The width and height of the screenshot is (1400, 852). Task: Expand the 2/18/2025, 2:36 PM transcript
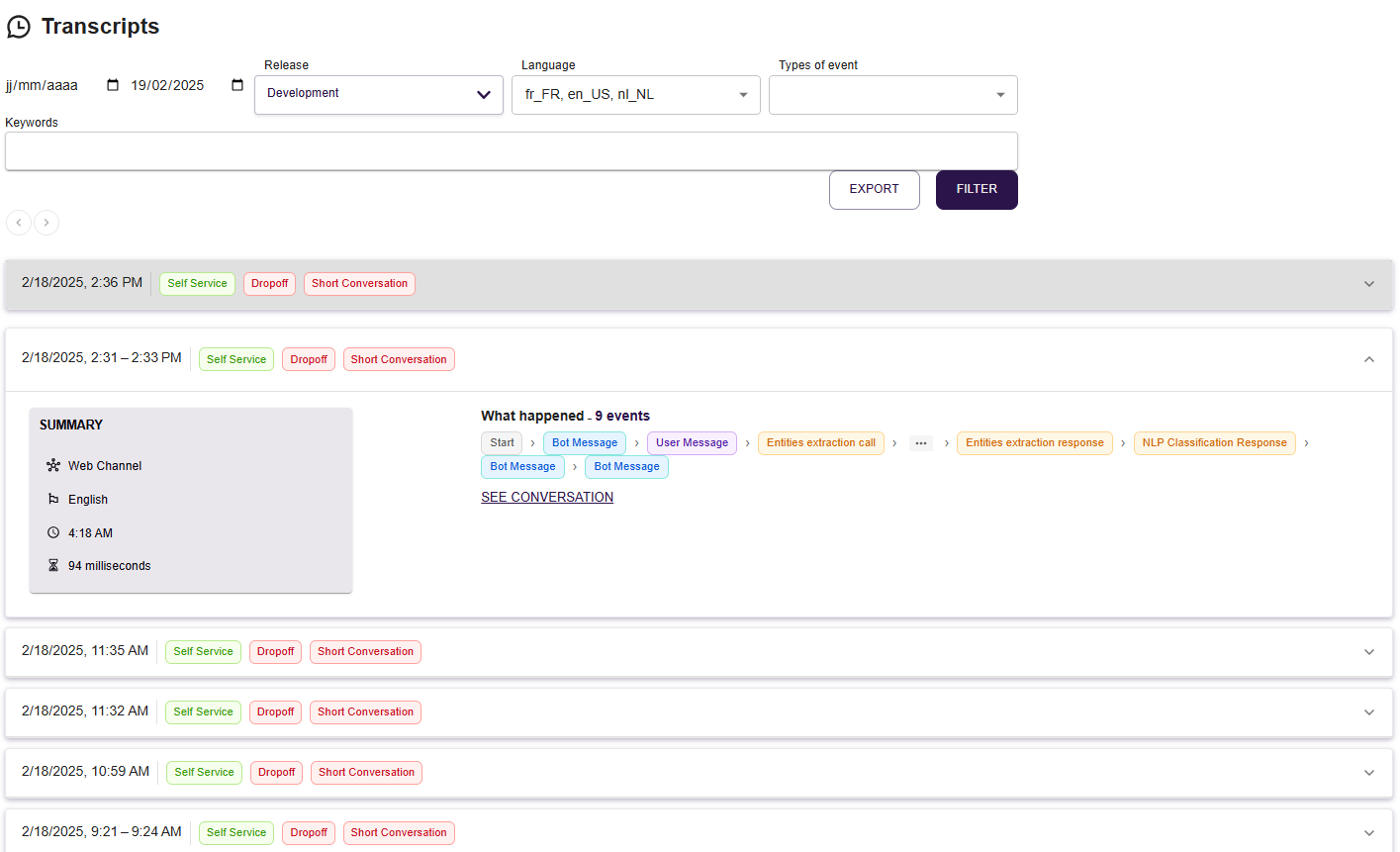pos(1369,284)
